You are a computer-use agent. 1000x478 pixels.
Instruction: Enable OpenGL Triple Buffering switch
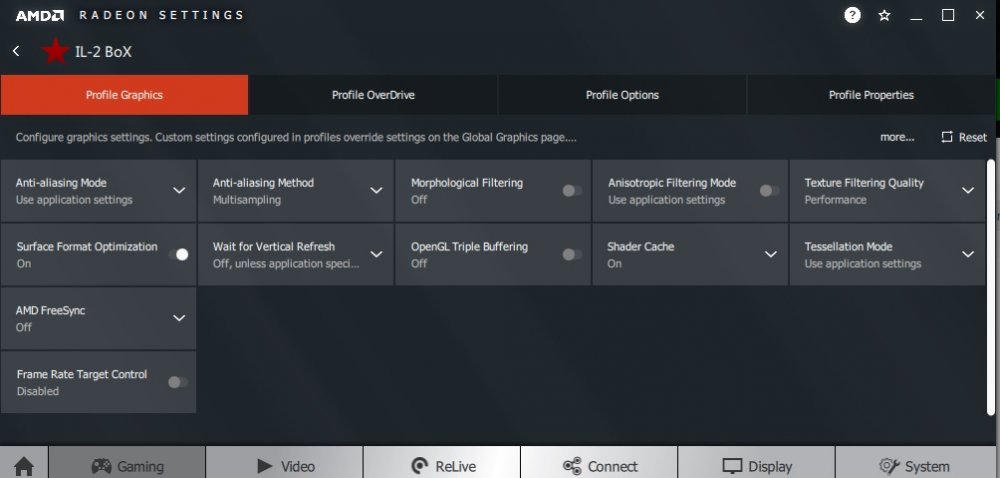pos(571,254)
